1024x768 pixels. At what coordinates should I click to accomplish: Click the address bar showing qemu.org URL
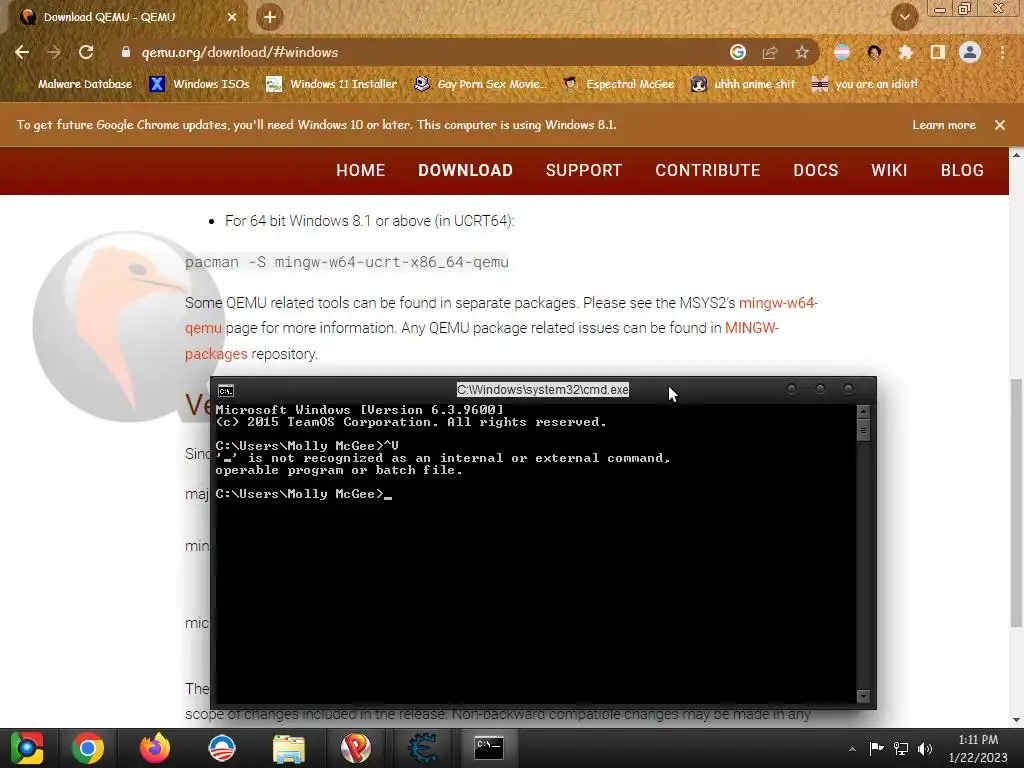[418, 52]
